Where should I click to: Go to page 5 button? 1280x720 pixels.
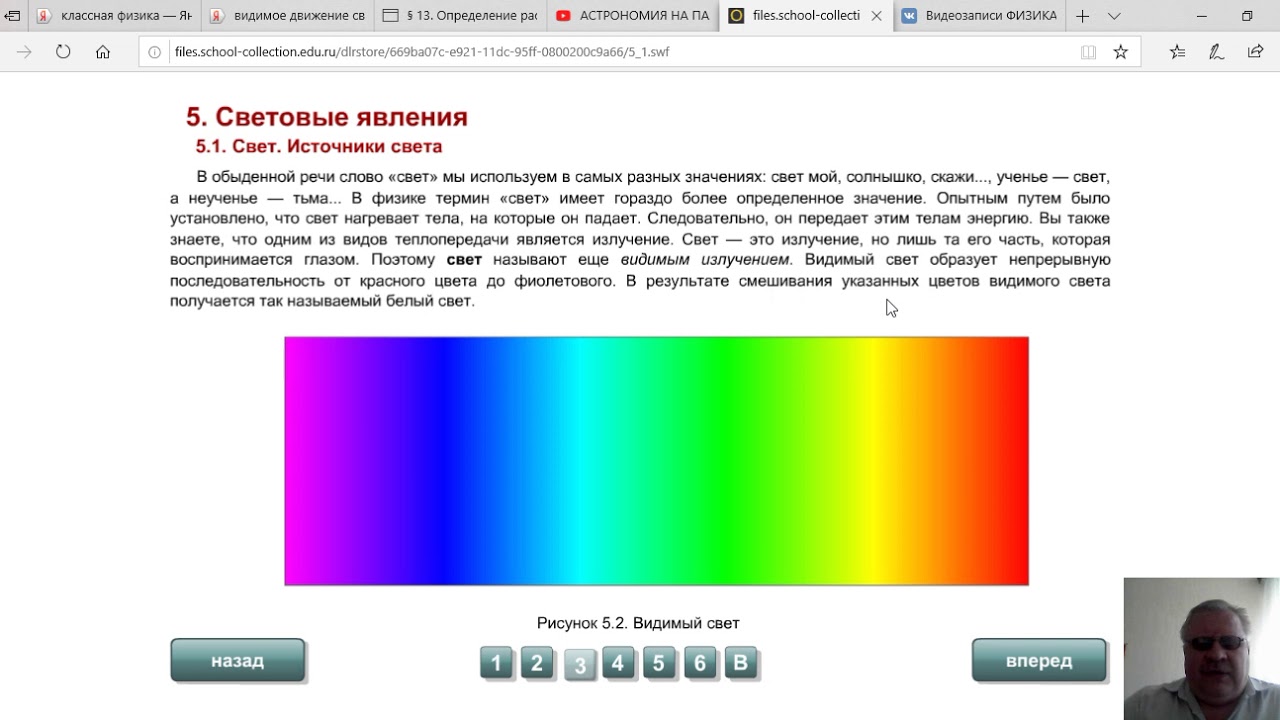[x=659, y=663]
